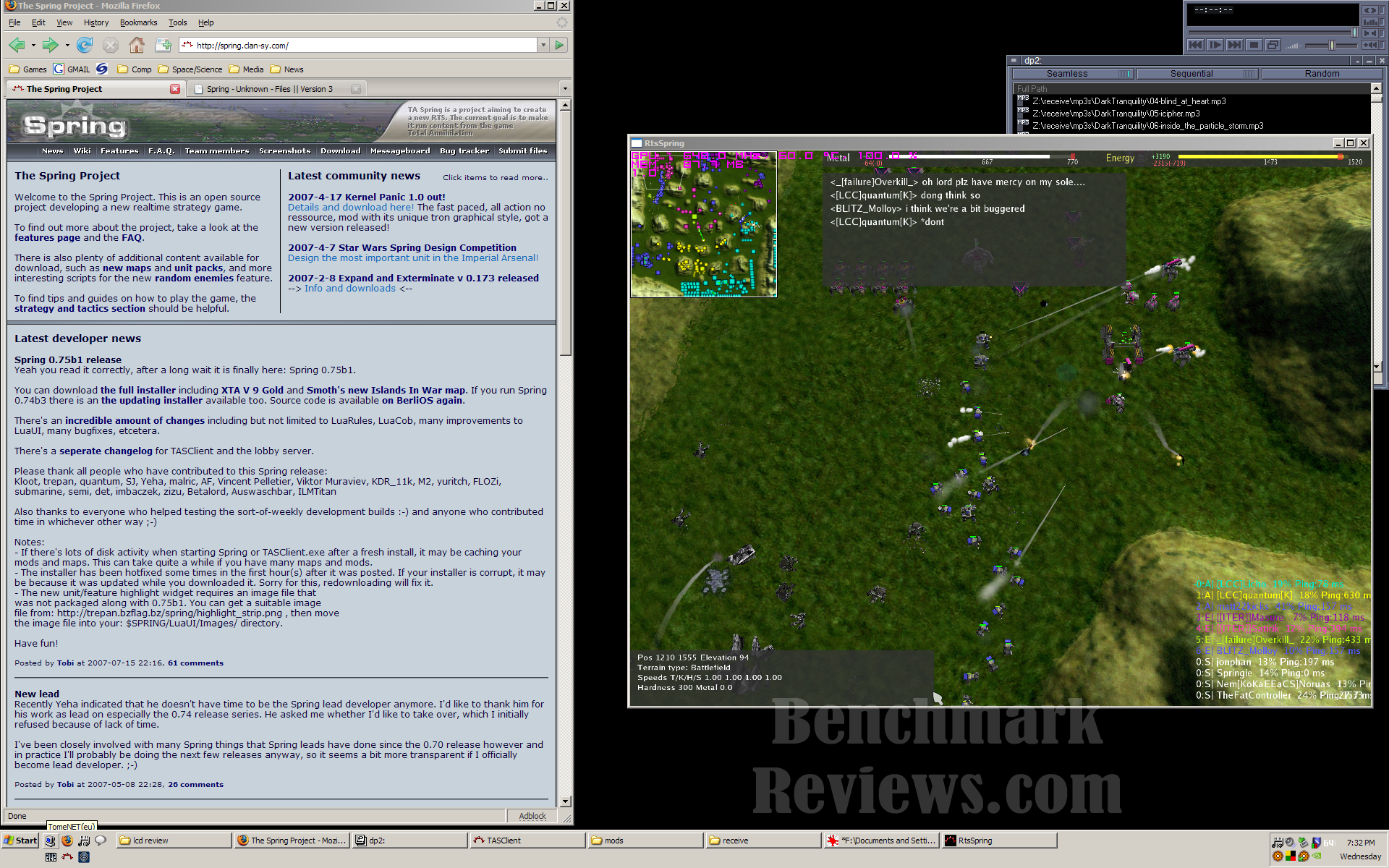This screenshot has width=1389, height=868.
Task: Follow the 'features page' link
Action: click(x=48, y=237)
